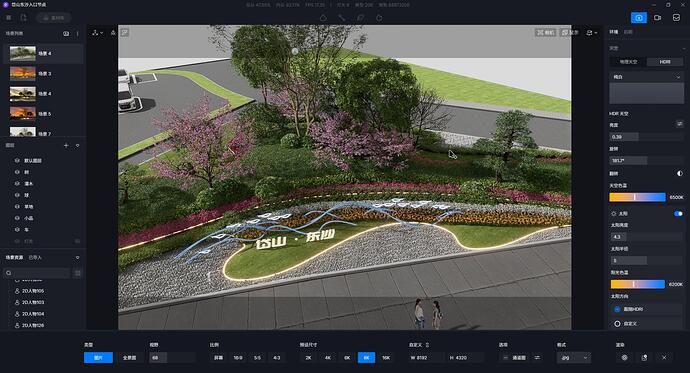690x373 pixels.
Task: Select the orange sunset scene 3 thumbnail
Action: 22,73
